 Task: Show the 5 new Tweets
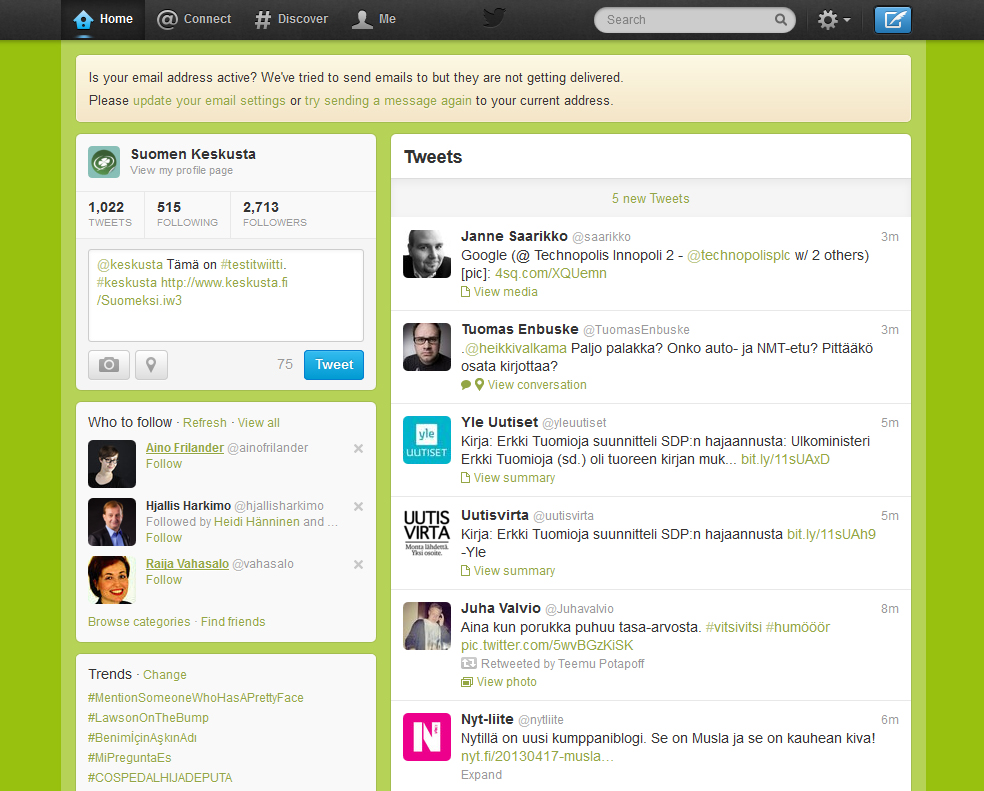pyautogui.click(x=651, y=198)
